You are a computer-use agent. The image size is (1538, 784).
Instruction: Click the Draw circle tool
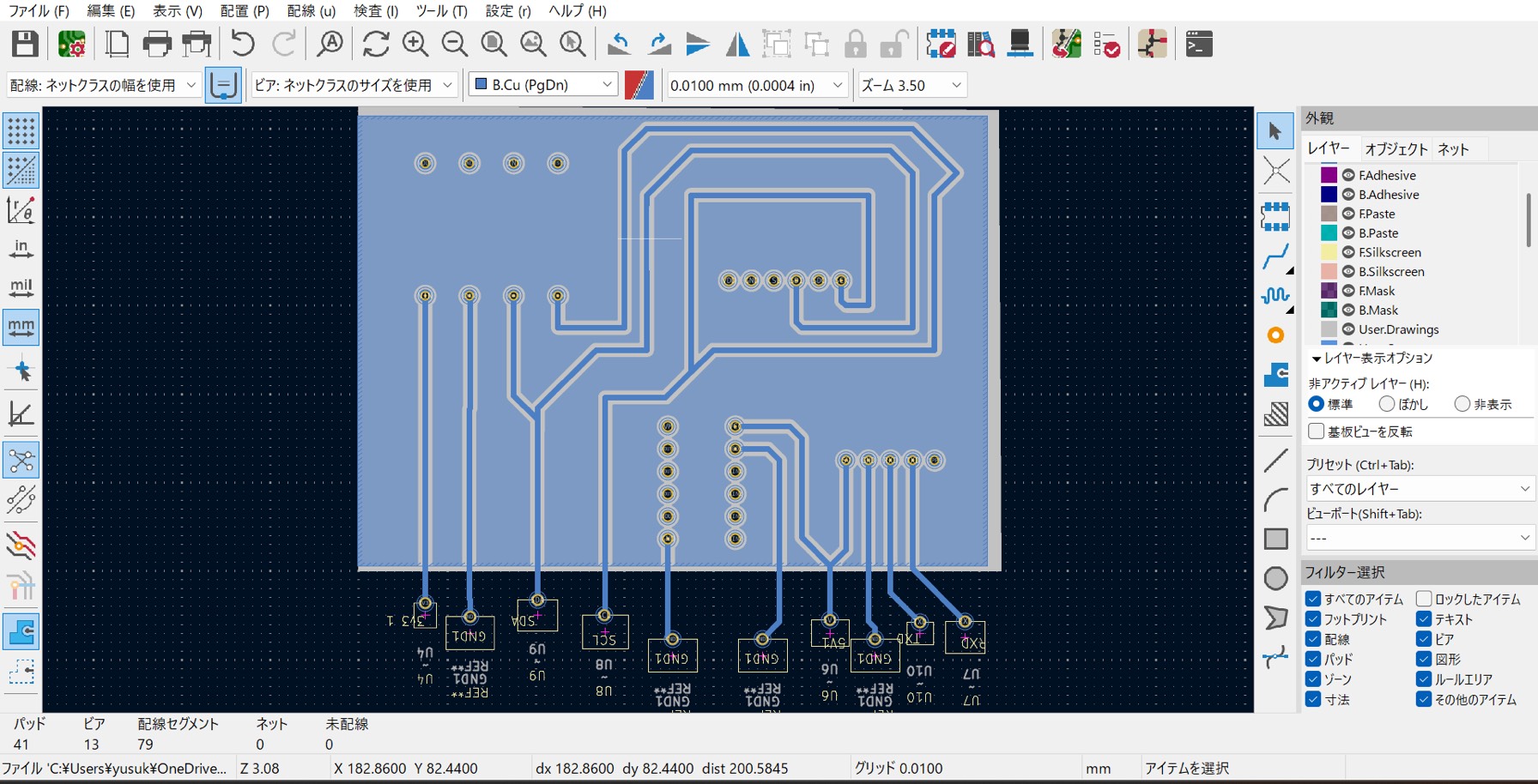coord(1275,579)
